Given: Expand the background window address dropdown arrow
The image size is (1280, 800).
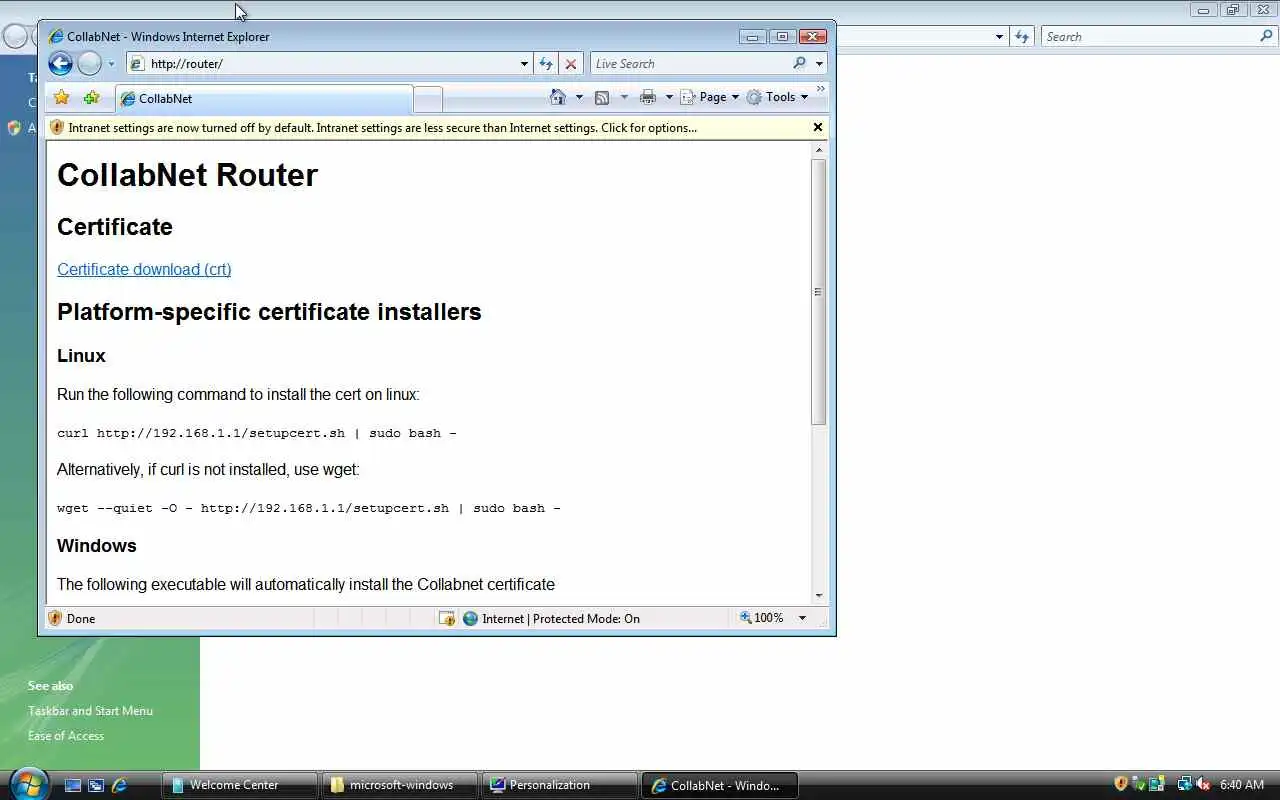Looking at the screenshot, I should (x=999, y=37).
